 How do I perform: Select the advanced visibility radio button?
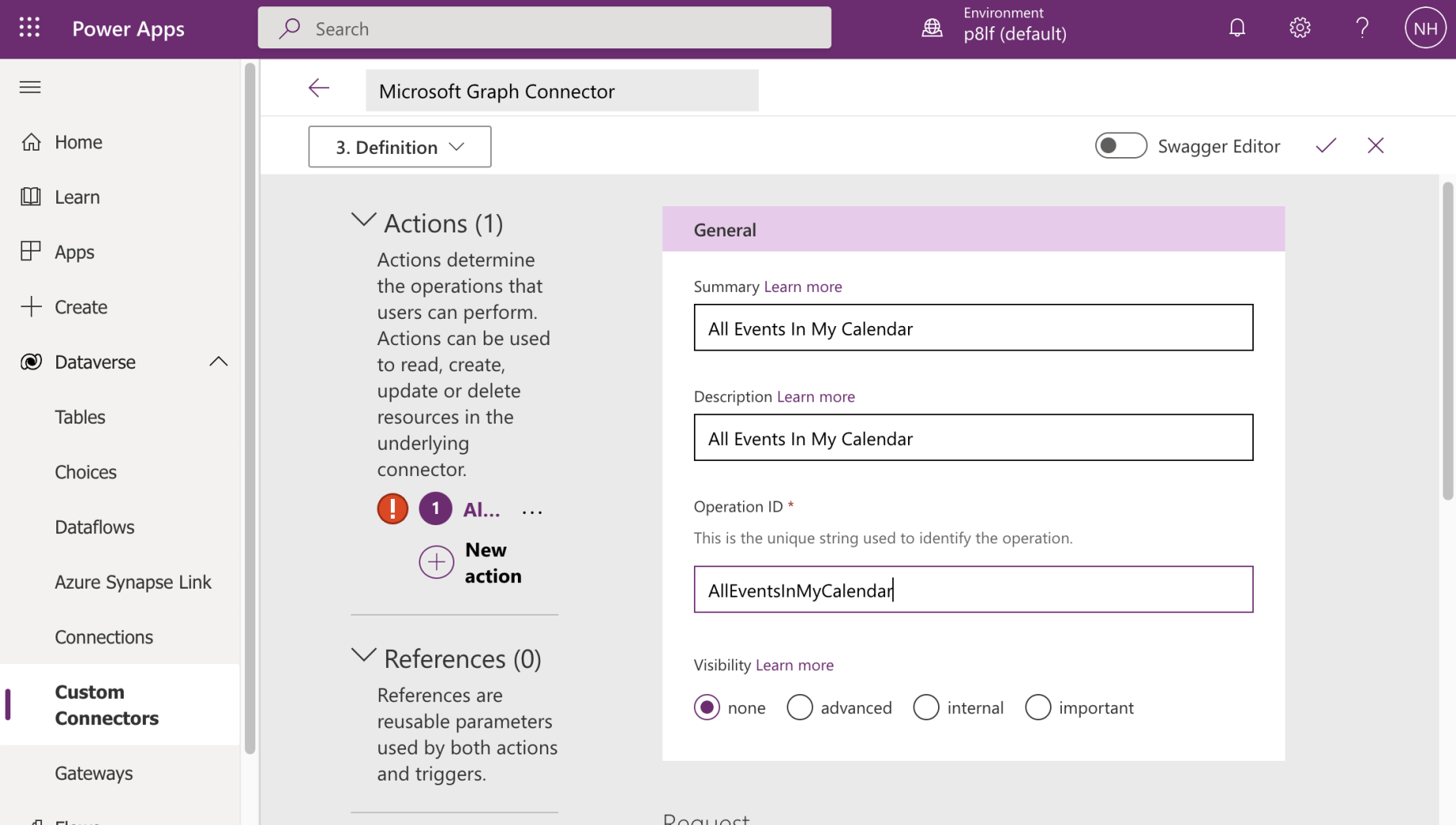(799, 707)
